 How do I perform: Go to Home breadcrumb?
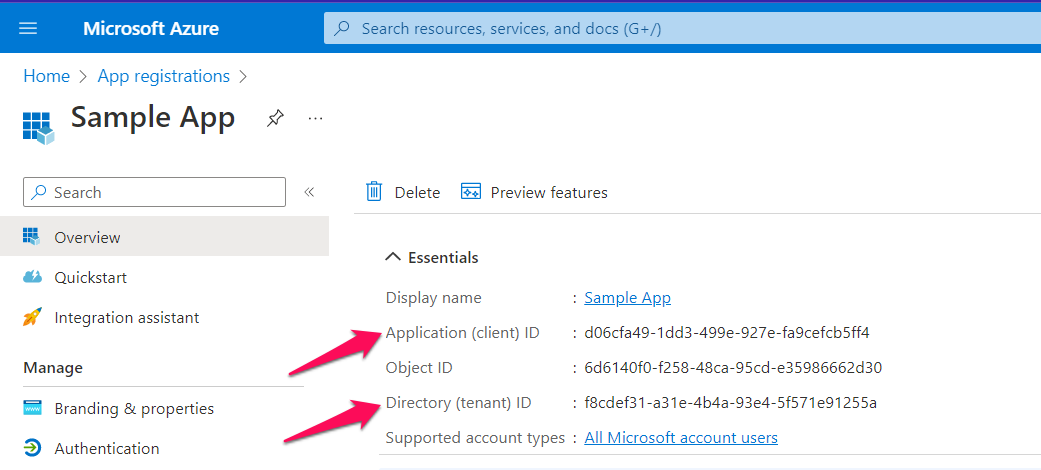tap(46, 76)
